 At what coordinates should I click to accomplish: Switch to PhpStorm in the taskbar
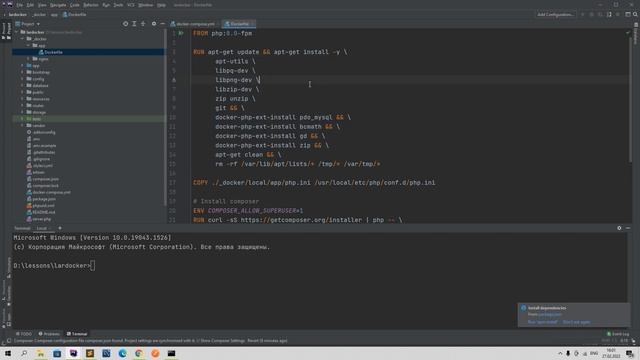tap(73, 353)
